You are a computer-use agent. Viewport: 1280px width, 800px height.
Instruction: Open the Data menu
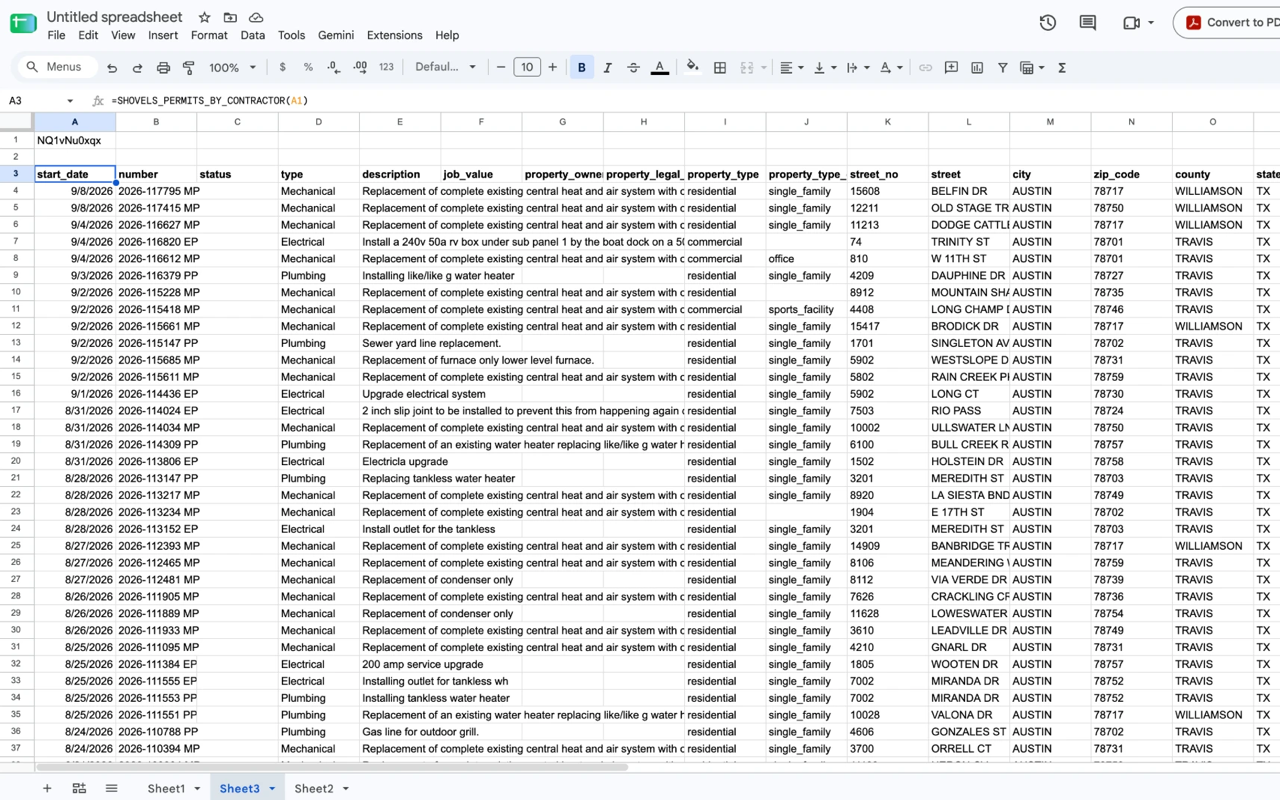(x=253, y=35)
